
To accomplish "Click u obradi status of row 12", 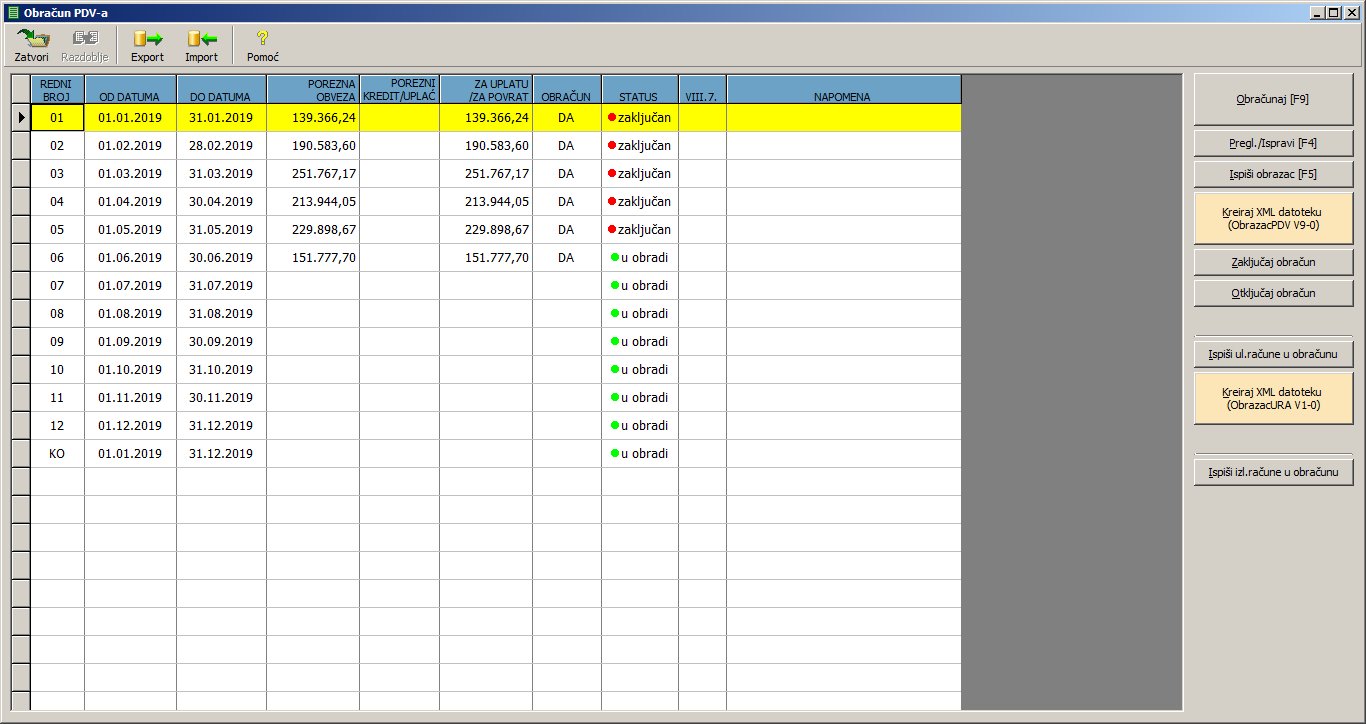I will tap(640, 425).
